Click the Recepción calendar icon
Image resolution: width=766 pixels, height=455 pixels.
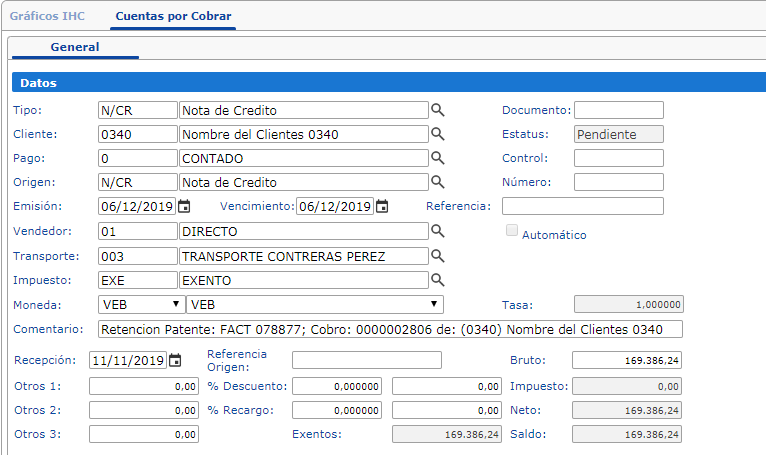tap(176, 361)
